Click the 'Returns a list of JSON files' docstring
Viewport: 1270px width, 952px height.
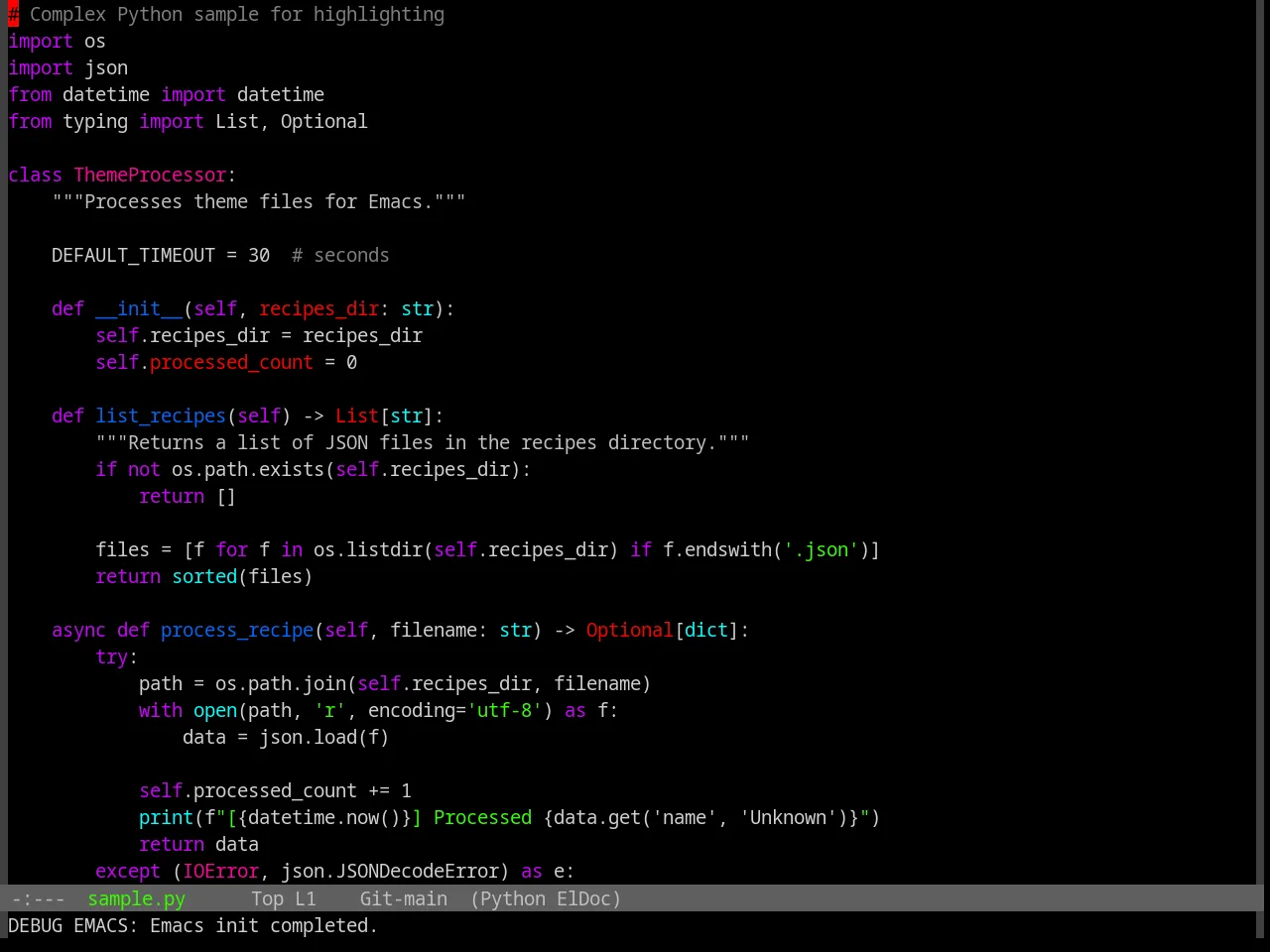[x=423, y=442]
